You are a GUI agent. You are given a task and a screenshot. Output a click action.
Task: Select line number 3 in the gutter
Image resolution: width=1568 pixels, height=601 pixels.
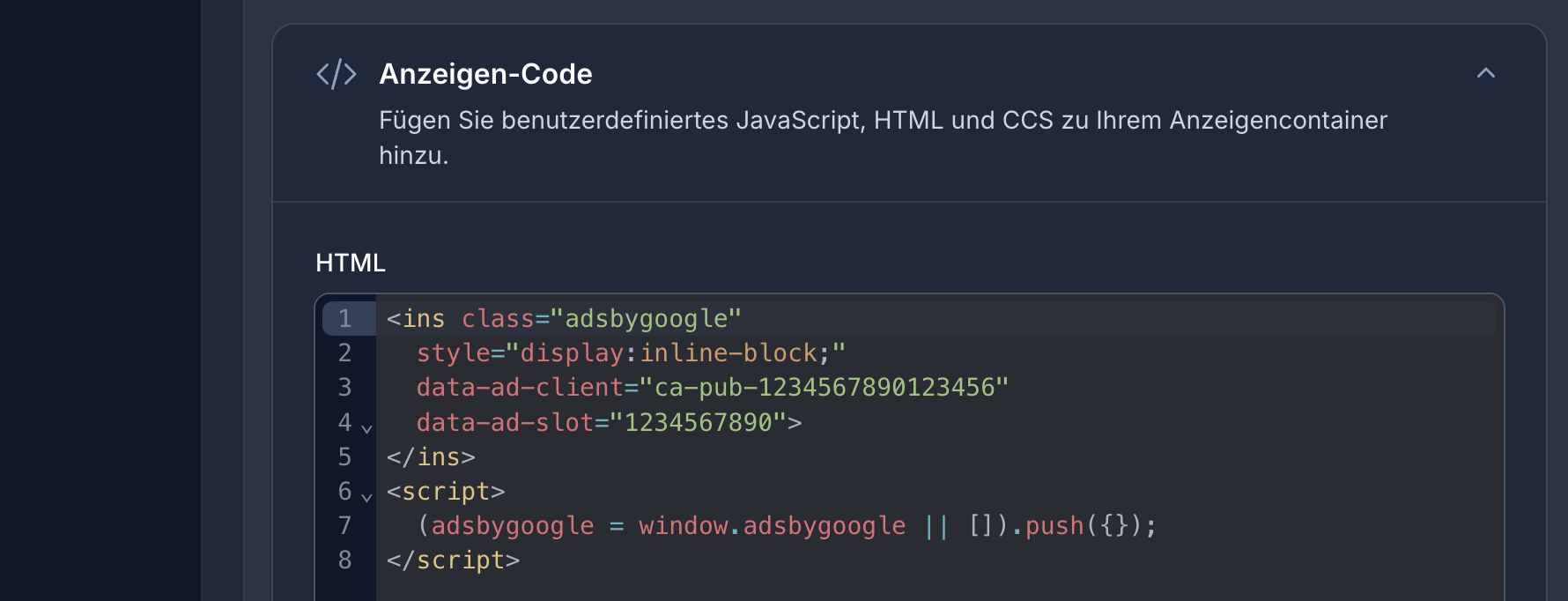pyautogui.click(x=344, y=387)
